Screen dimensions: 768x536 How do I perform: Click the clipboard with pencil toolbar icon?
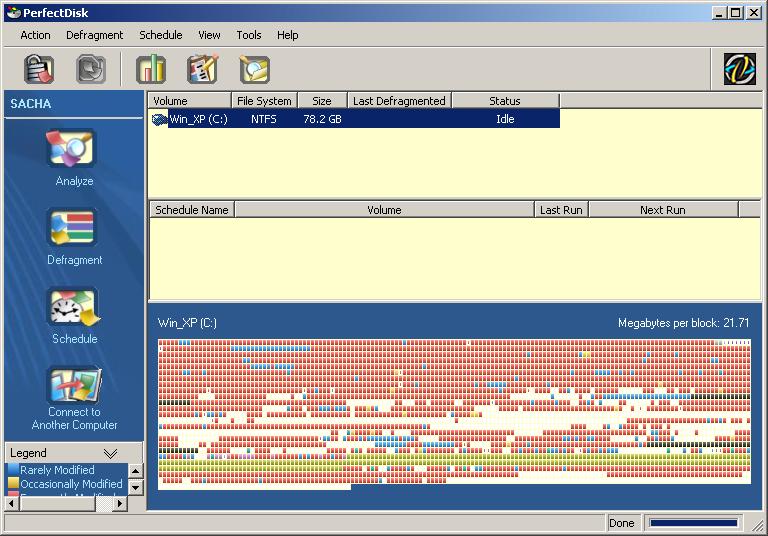coord(202,69)
